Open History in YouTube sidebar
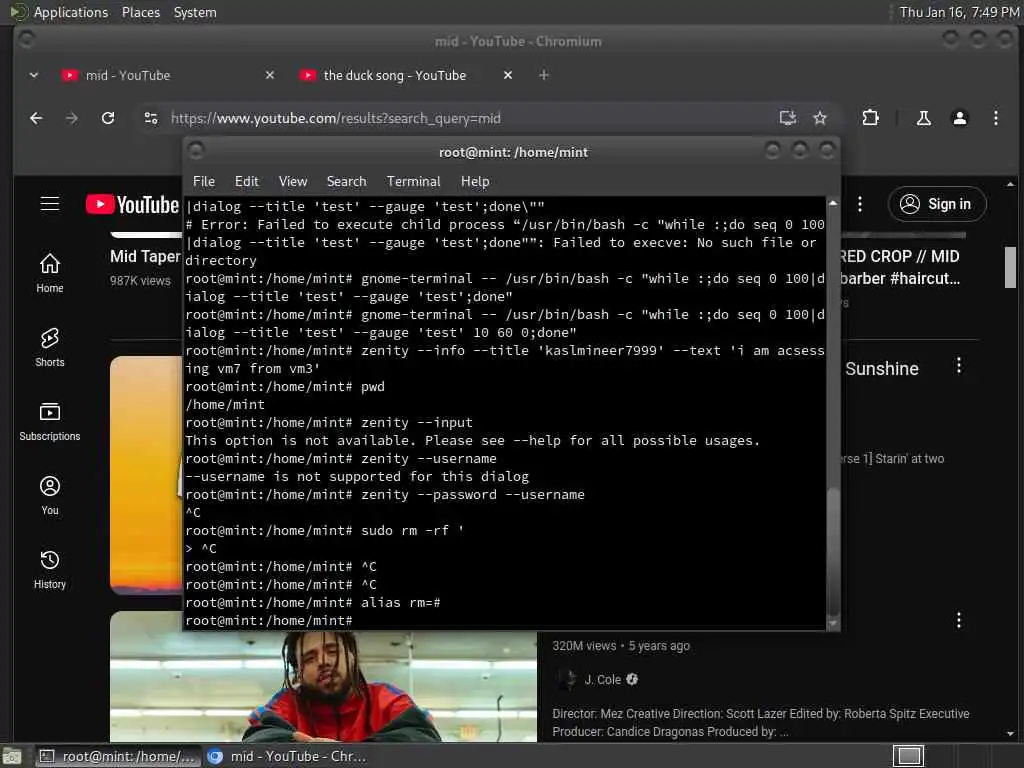The image size is (1024, 768). 50,569
